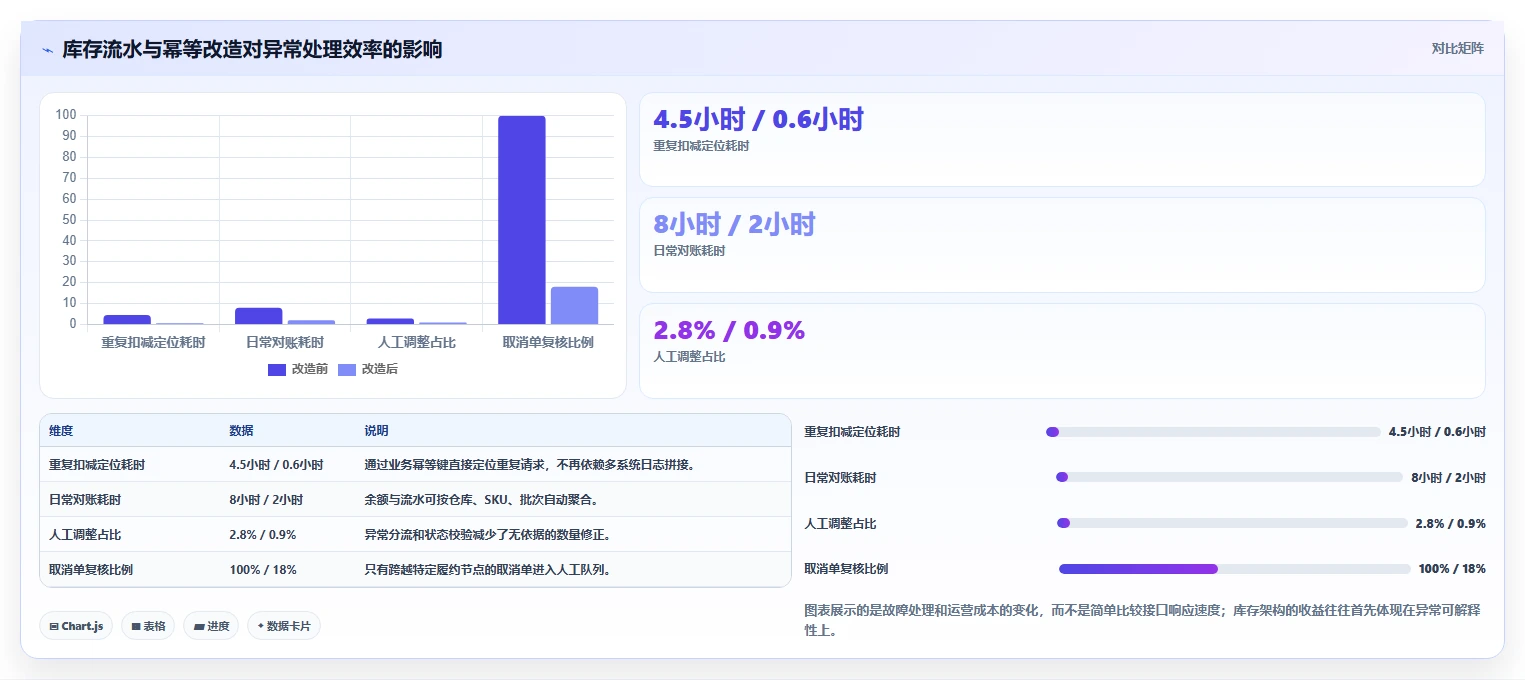Screen dimensions: 1525x680
Task: Select the 重复扣减定位耗时 cell in the table
Action: [97, 465]
